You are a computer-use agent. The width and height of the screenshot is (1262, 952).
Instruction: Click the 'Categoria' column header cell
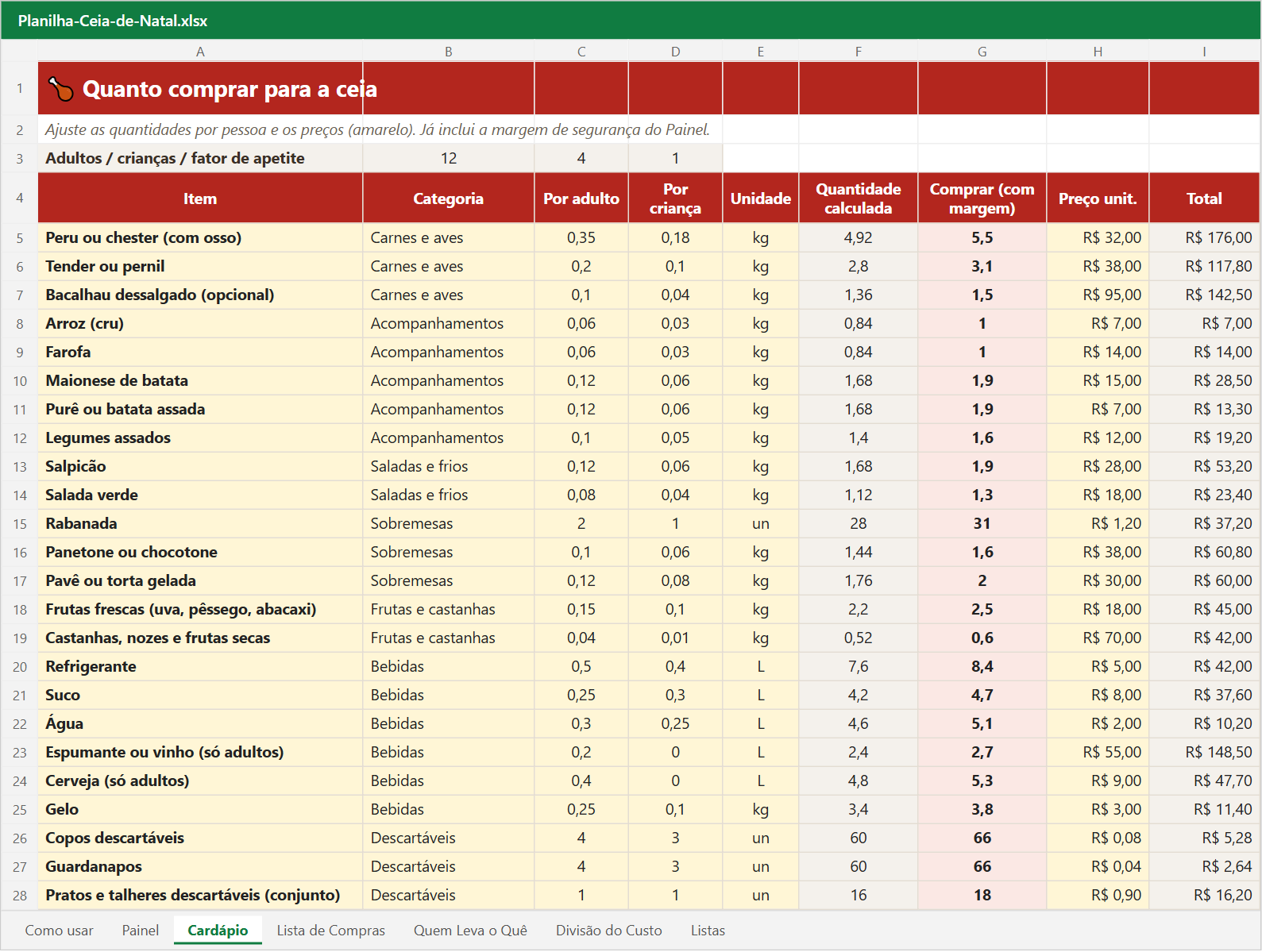click(x=449, y=198)
